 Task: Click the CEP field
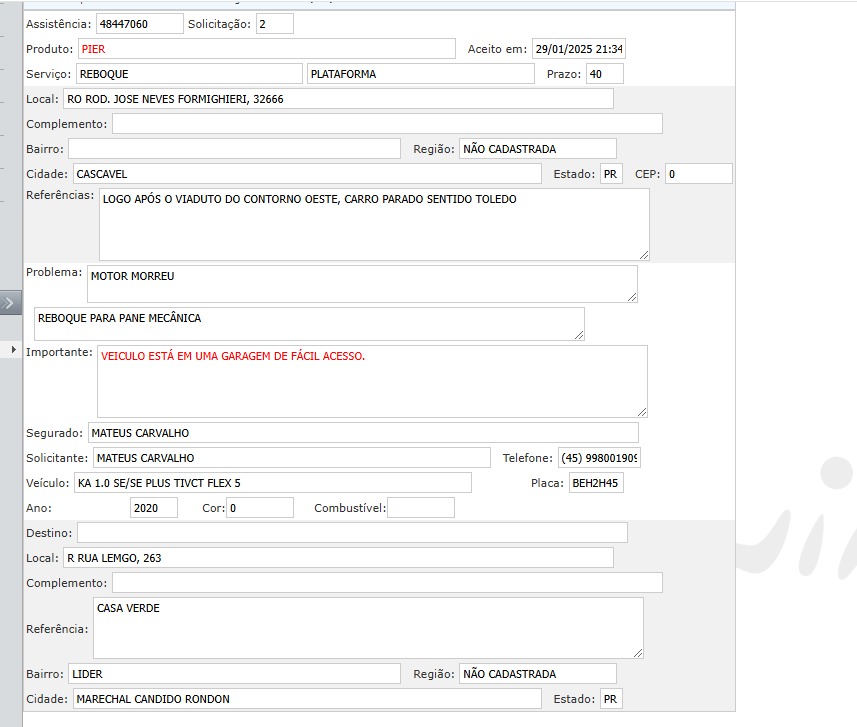pyautogui.click(x=698, y=174)
